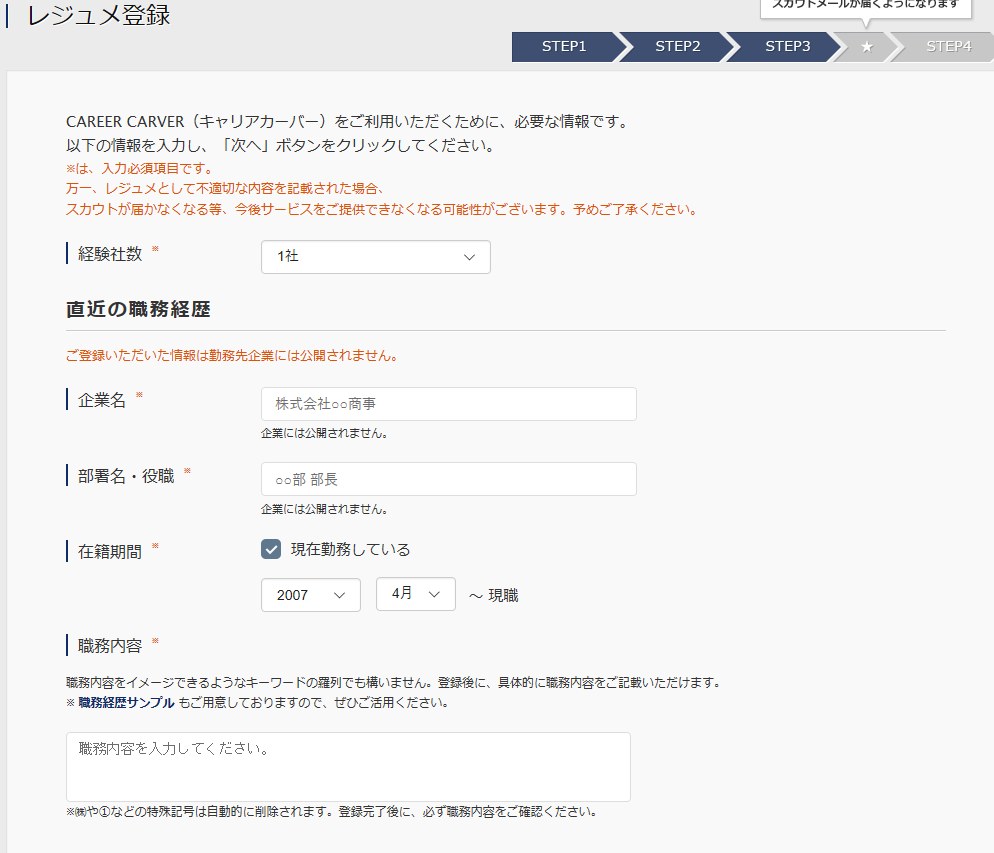994x853 pixels.
Task: Click the STEP2 progress step
Action: click(x=678, y=46)
